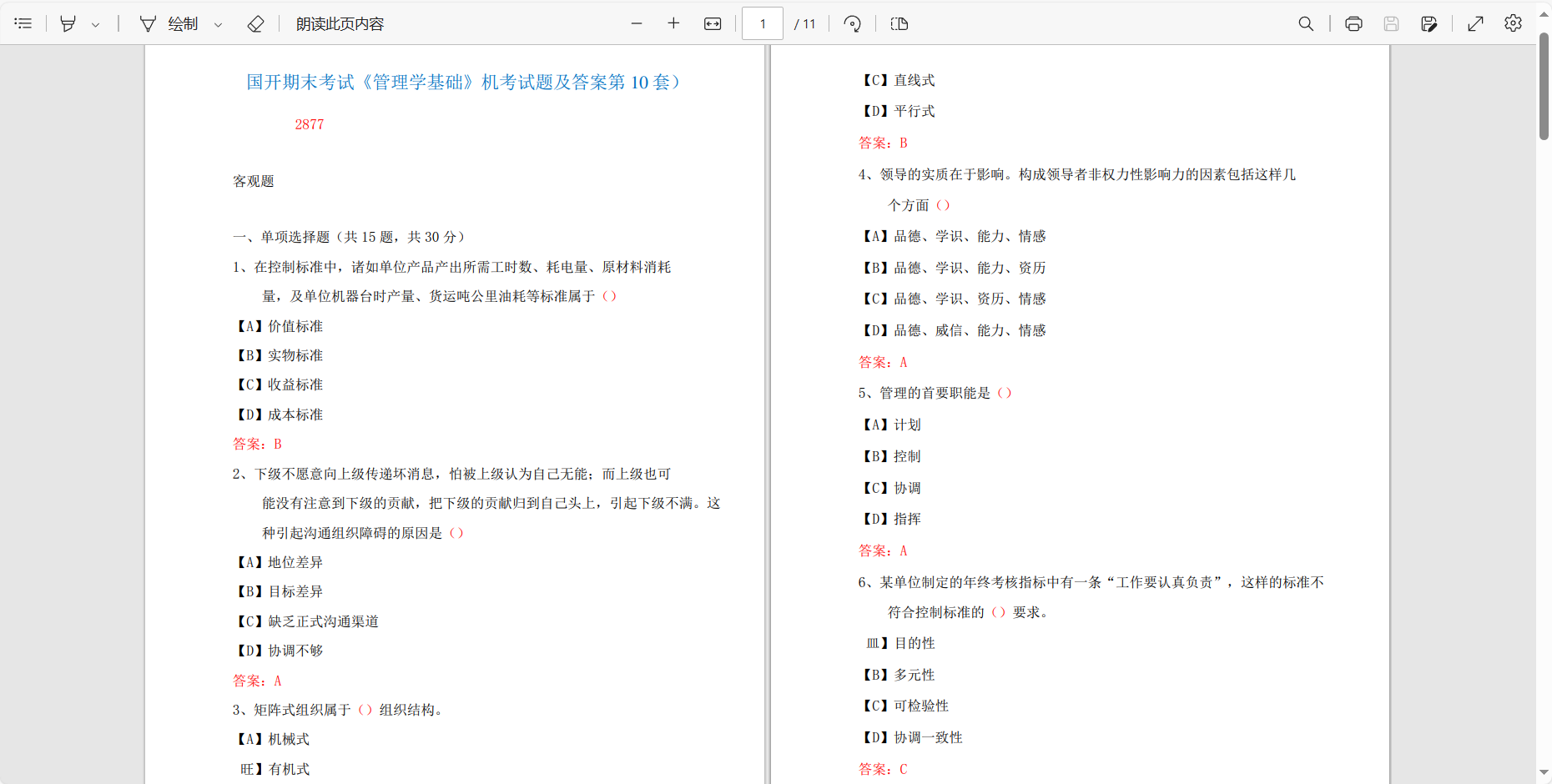1552x784 pixels.
Task: Click option 【A】品德、学识、能力、情感
Action: coord(953,236)
